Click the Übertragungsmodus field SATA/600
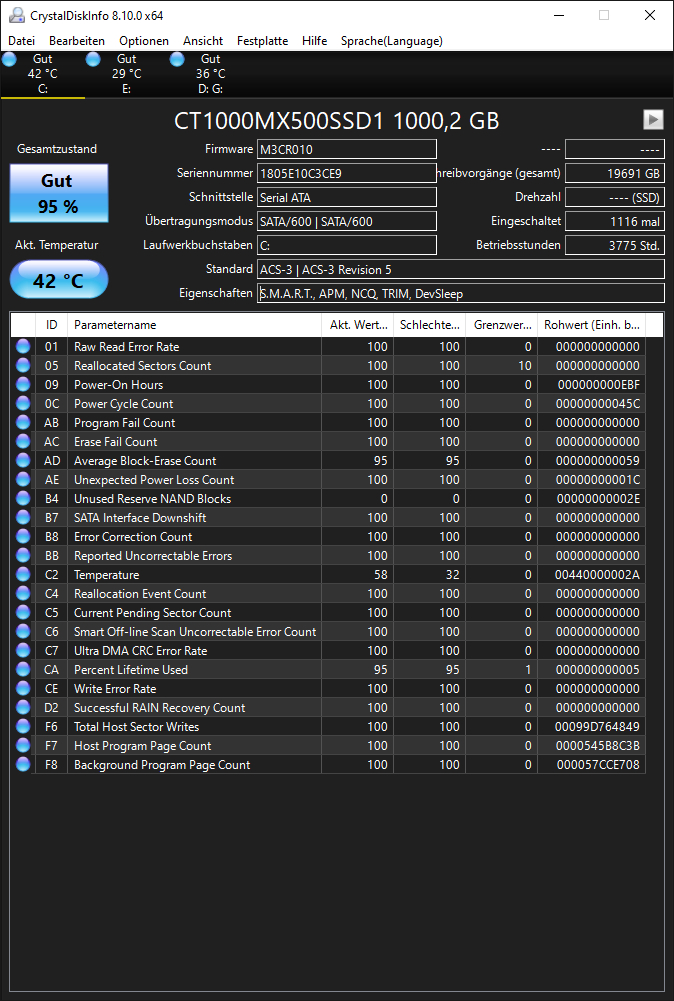Image resolution: width=674 pixels, height=1001 pixels. point(347,222)
